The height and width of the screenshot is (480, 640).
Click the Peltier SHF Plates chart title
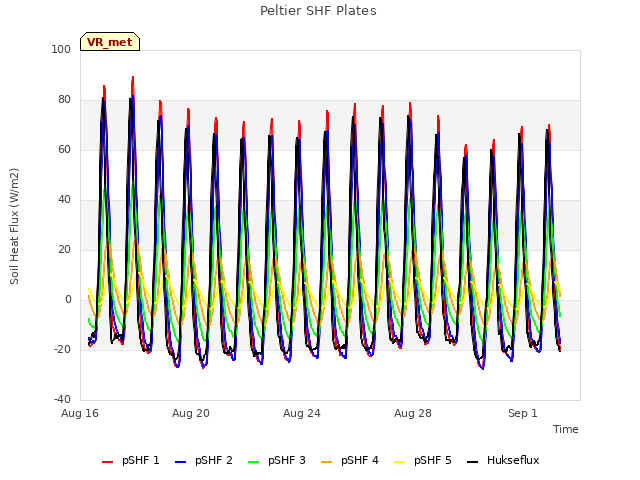point(318,11)
